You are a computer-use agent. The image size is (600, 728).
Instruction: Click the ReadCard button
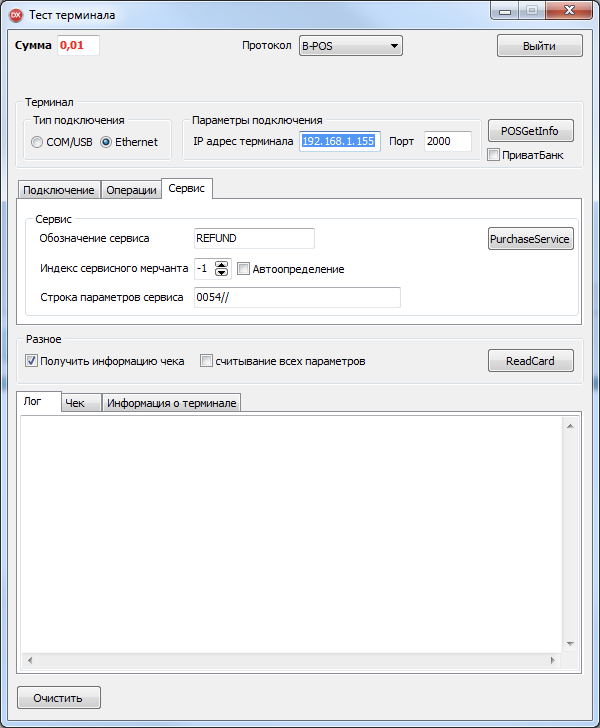[x=530, y=361]
